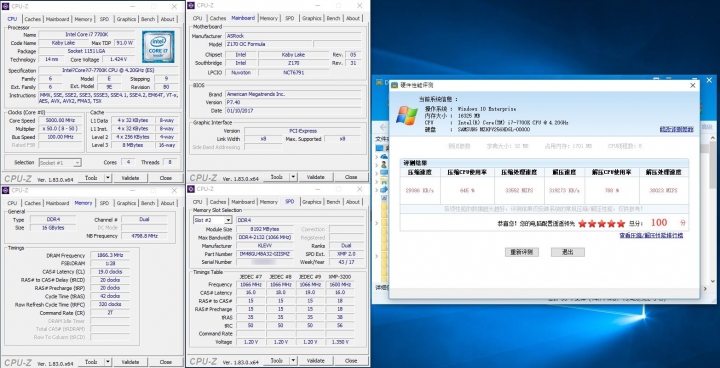Click the NCT6791 LPCIO field
Viewport: 720px width, 368px height.
[293, 73]
